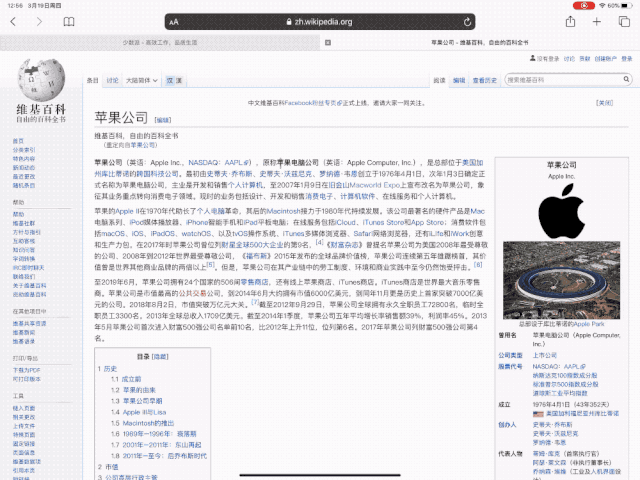The width and height of the screenshot is (640, 480).
Task: Click the black Apple logo image
Action: point(561,211)
